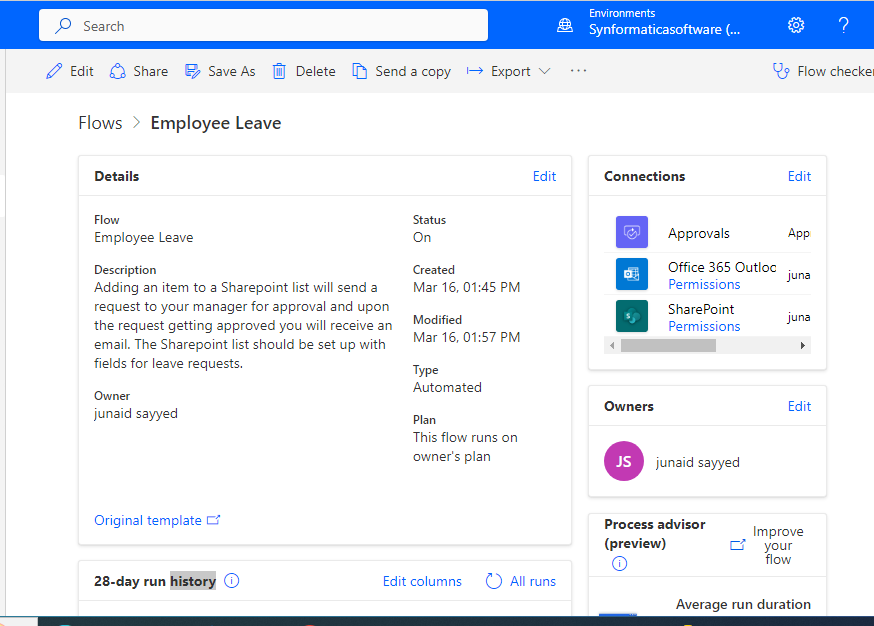
Task: Click the Office 365 Outlook icon
Action: click(x=632, y=274)
